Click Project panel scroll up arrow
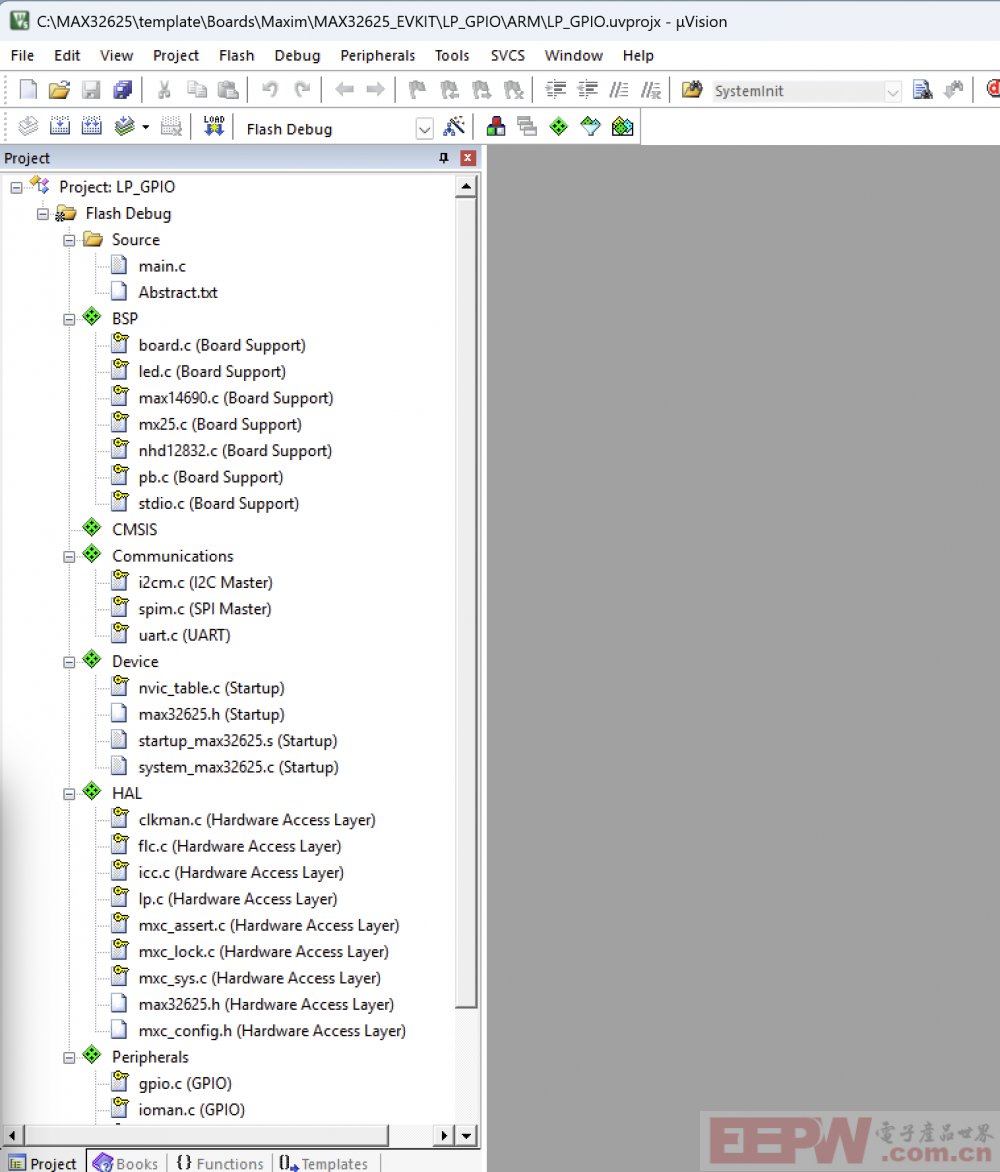1000x1172 pixels. (x=466, y=186)
